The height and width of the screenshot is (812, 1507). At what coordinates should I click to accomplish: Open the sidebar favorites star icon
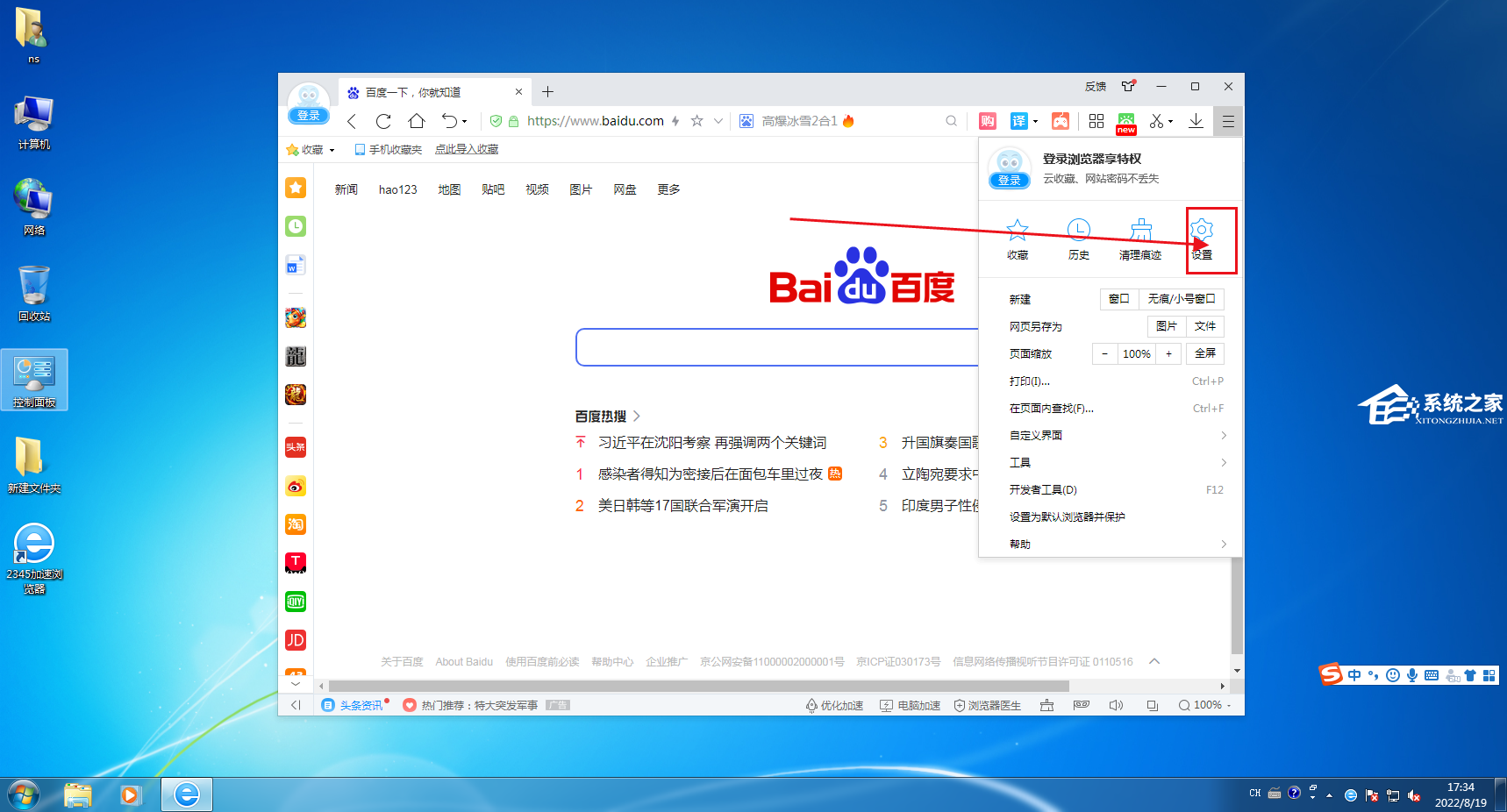(x=296, y=188)
